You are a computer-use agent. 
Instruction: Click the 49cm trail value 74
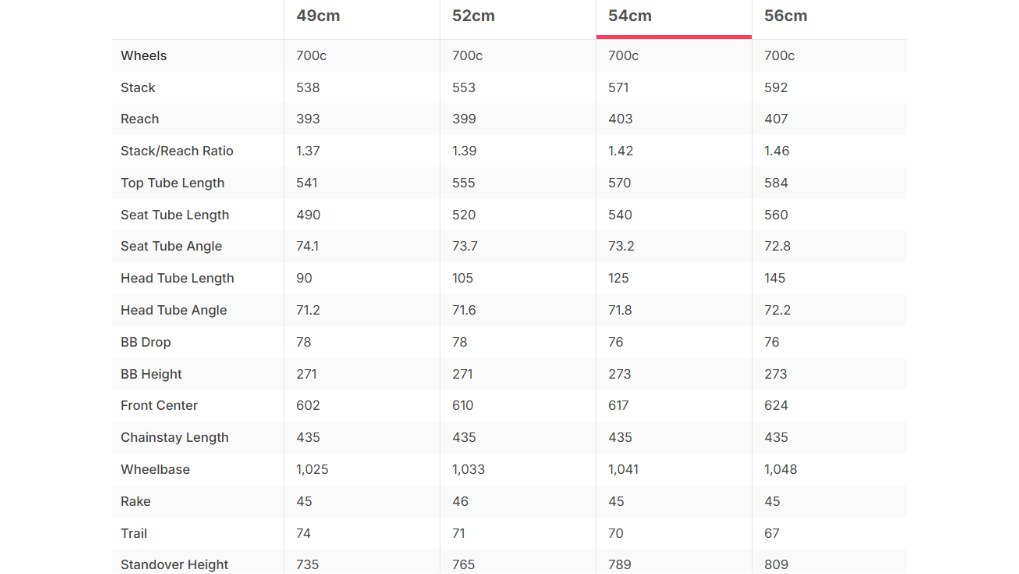pos(303,533)
